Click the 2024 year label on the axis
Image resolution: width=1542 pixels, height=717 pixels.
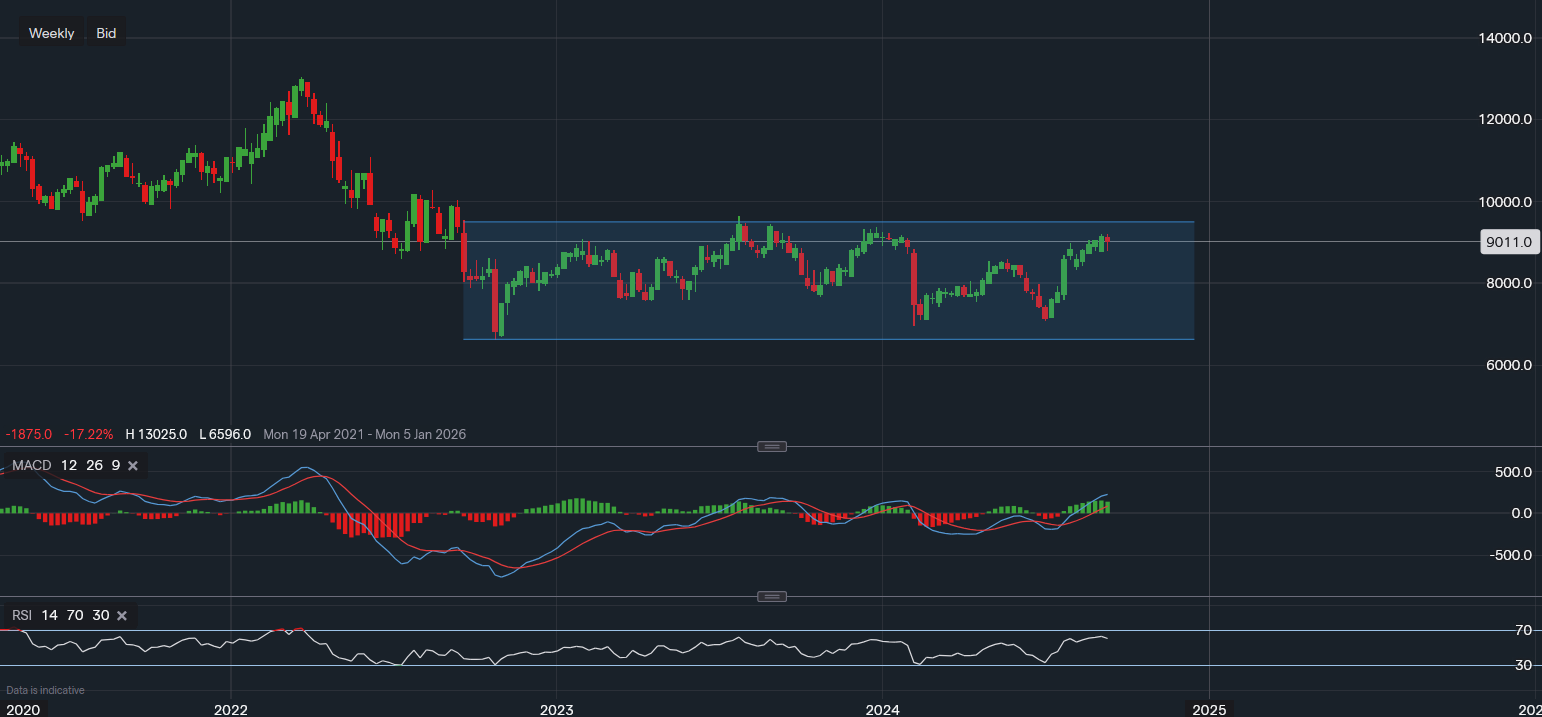coord(881,710)
